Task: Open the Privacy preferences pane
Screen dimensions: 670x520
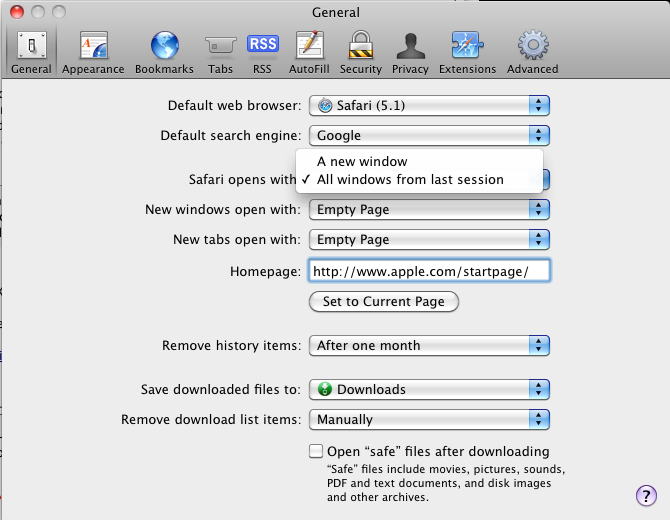Action: 410,52
